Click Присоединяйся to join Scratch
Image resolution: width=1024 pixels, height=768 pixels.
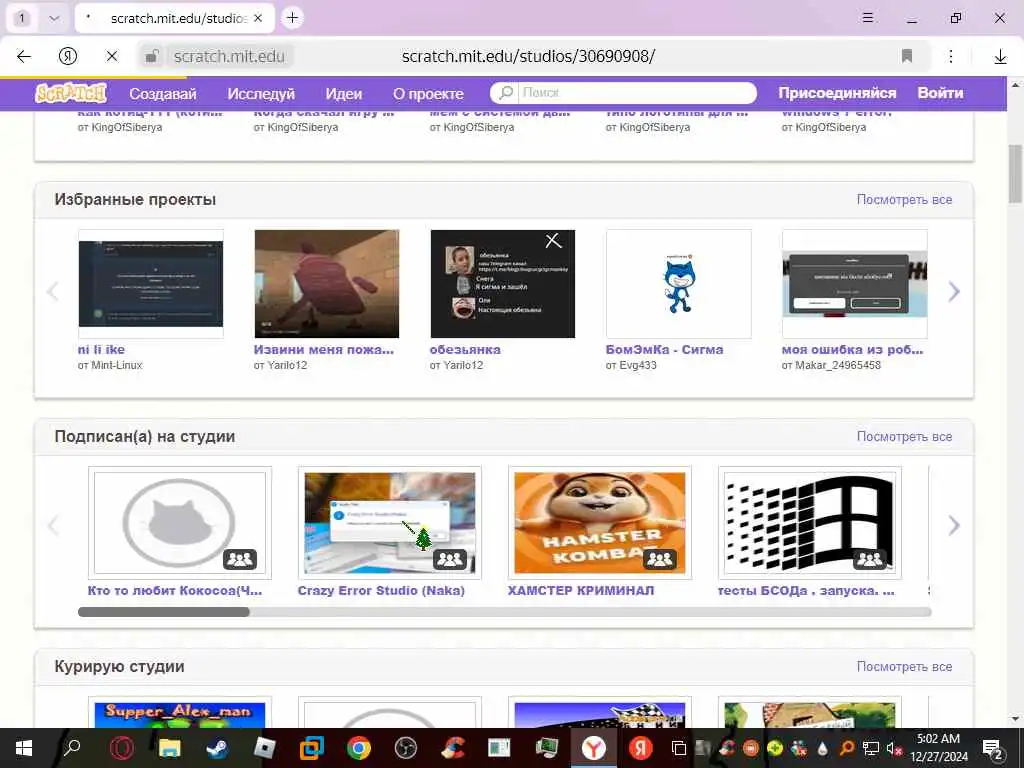click(837, 93)
